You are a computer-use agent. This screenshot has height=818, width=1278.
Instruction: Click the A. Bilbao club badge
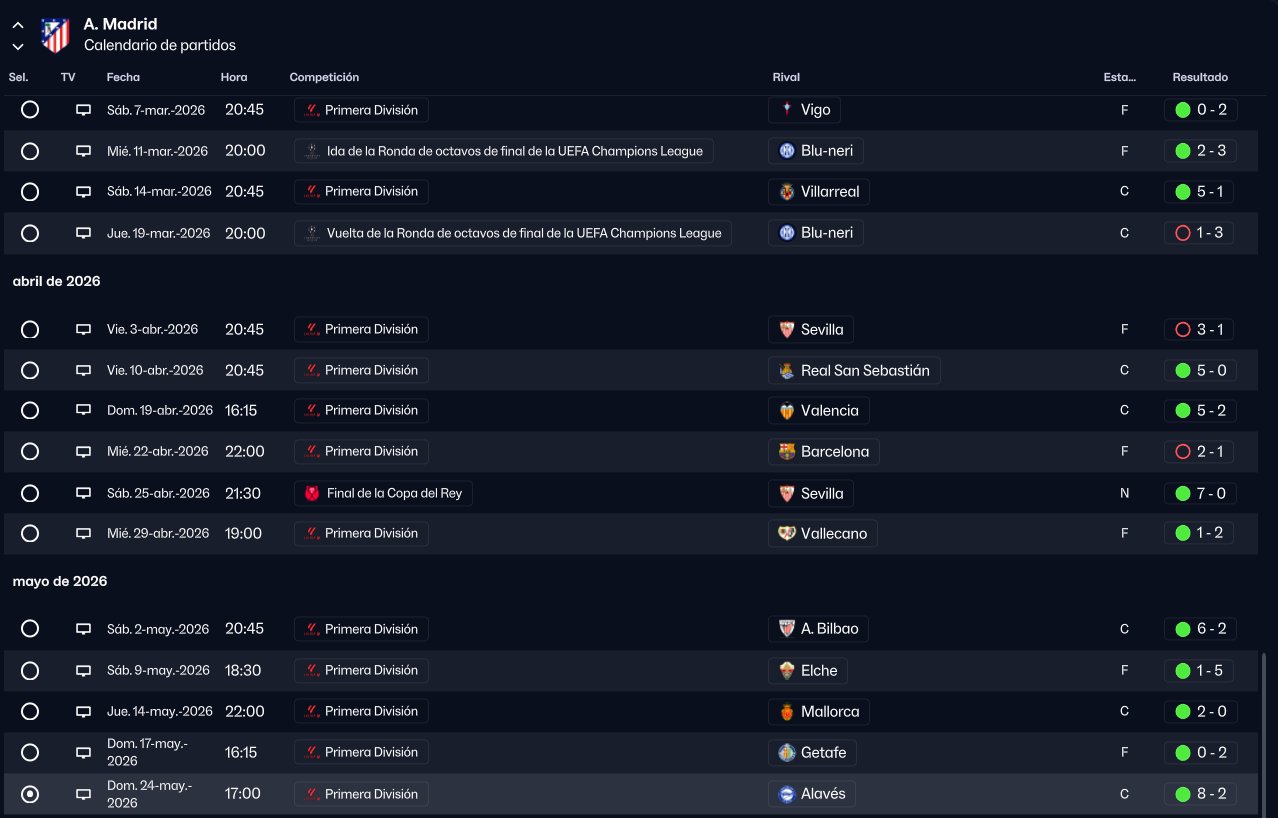[x=787, y=629]
